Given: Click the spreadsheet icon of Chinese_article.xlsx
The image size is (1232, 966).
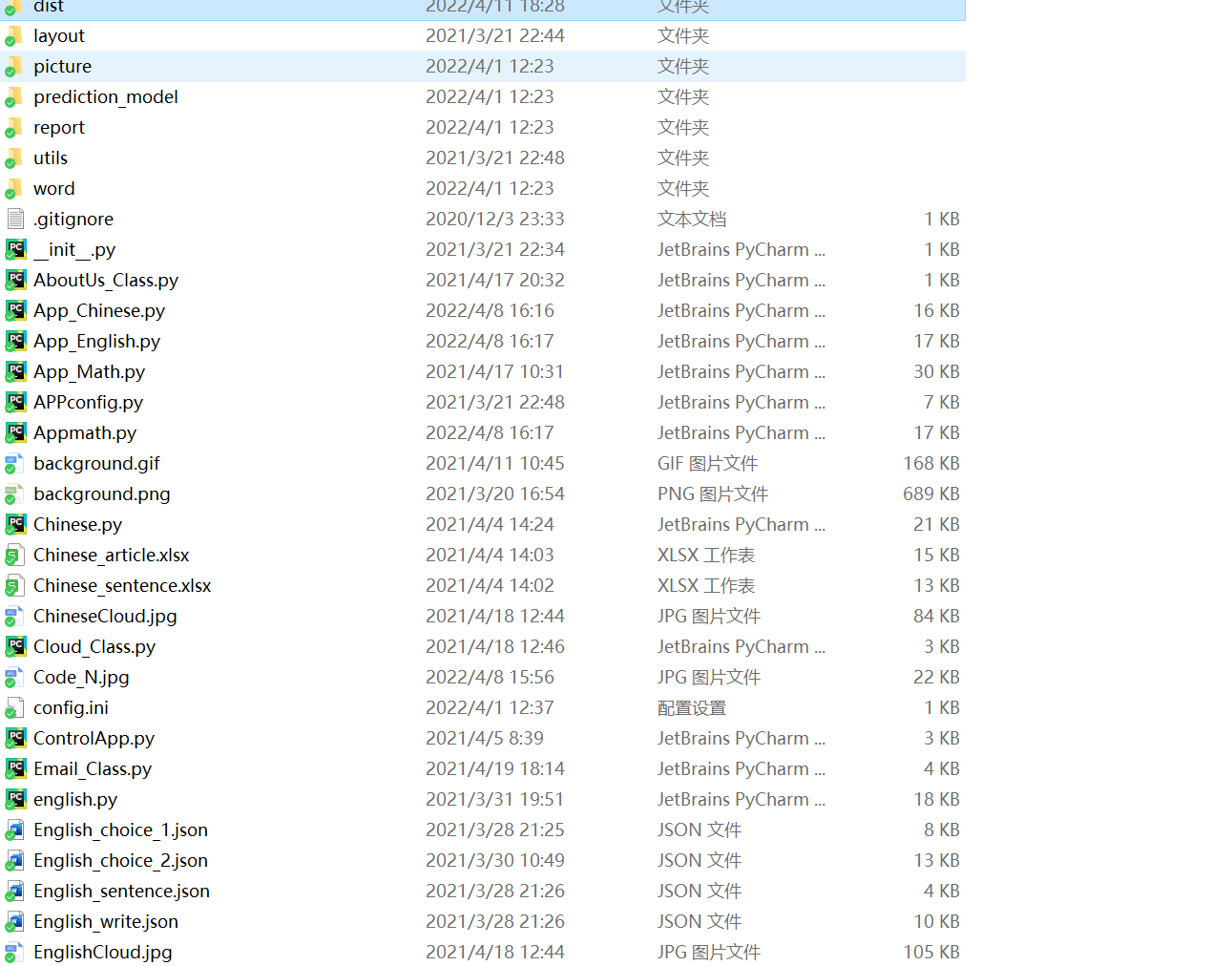Looking at the screenshot, I should pyautogui.click(x=14, y=556).
